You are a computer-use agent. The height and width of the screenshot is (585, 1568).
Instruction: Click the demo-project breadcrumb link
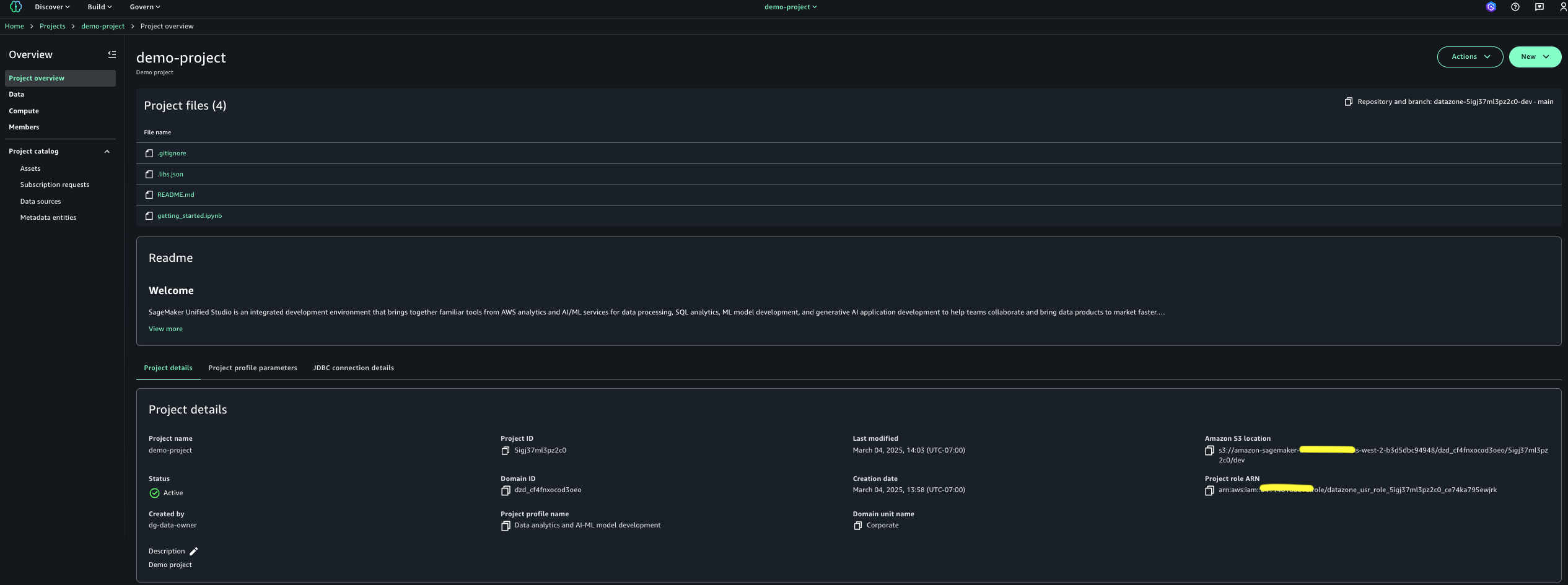(103, 26)
